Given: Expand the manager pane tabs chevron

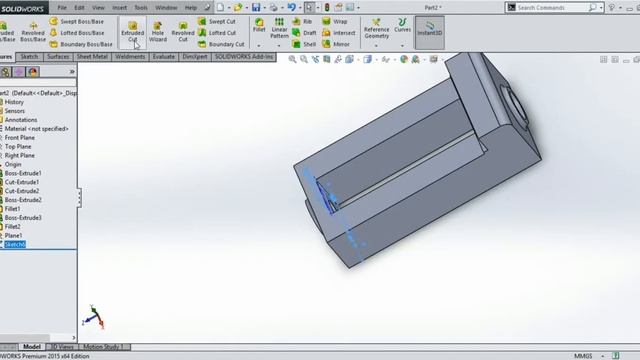Looking at the screenshot, I should click(x=72, y=72).
